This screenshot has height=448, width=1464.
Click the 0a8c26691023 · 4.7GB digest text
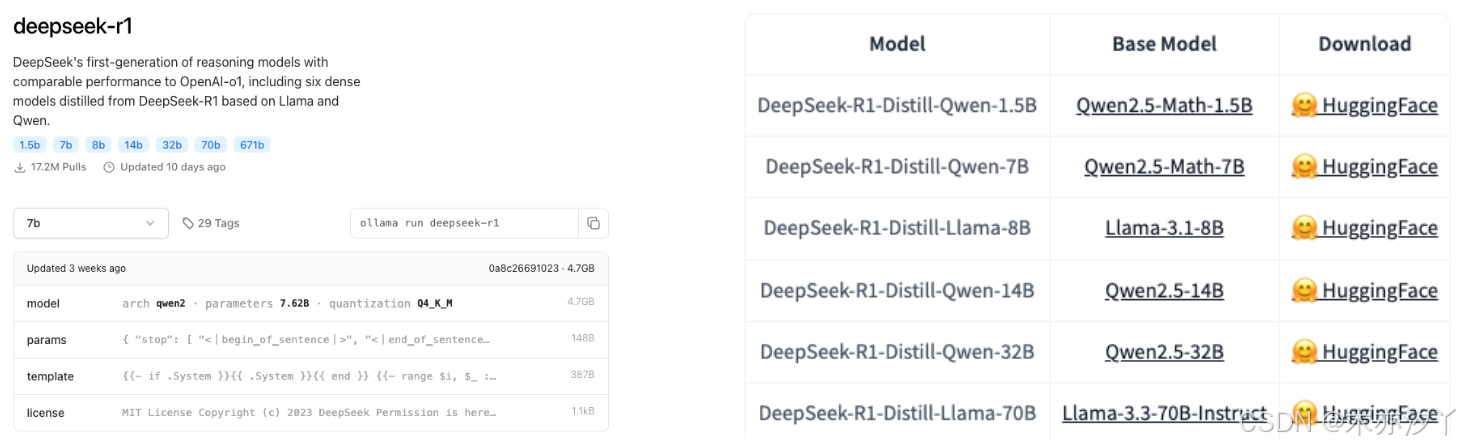point(541,268)
